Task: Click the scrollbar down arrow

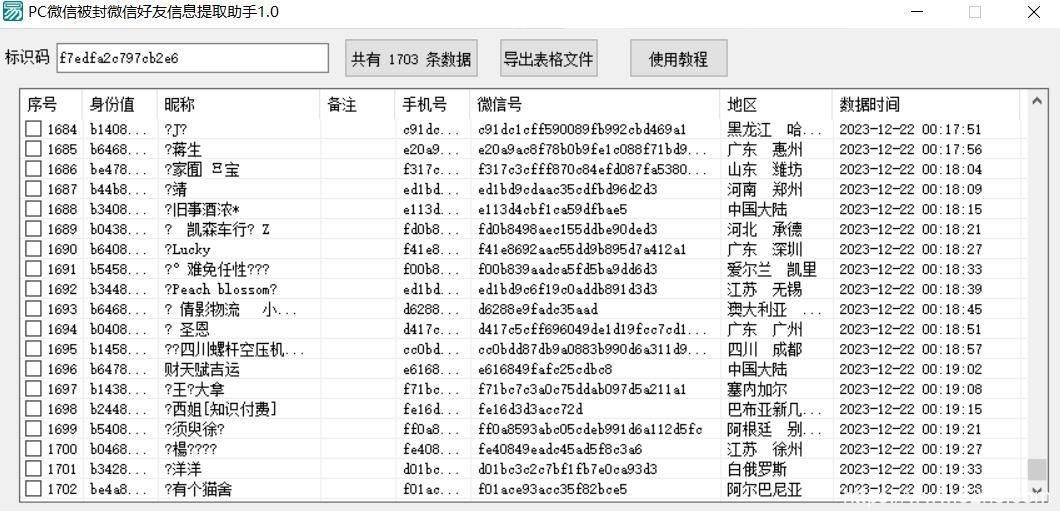Action: click(x=1038, y=490)
